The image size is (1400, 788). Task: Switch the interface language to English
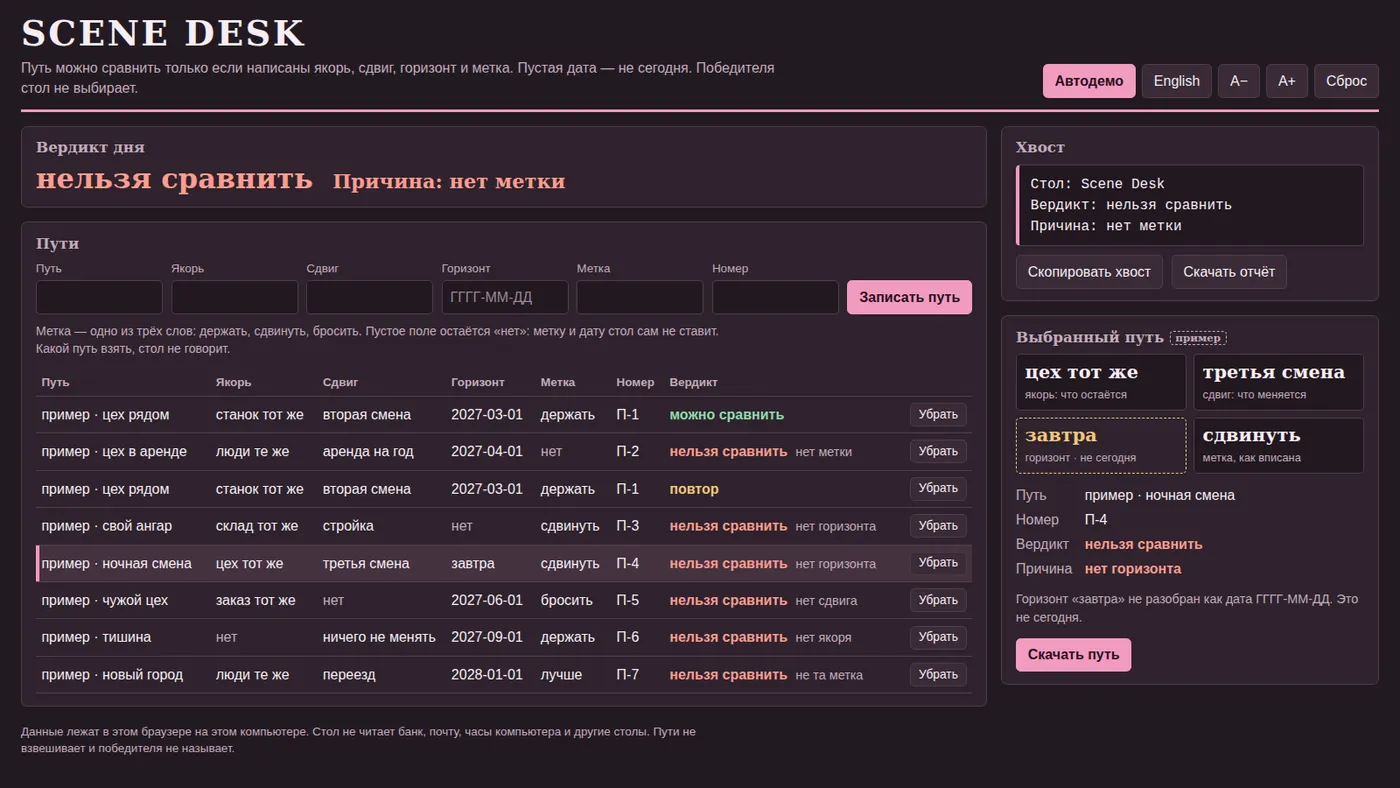pos(1176,81)
